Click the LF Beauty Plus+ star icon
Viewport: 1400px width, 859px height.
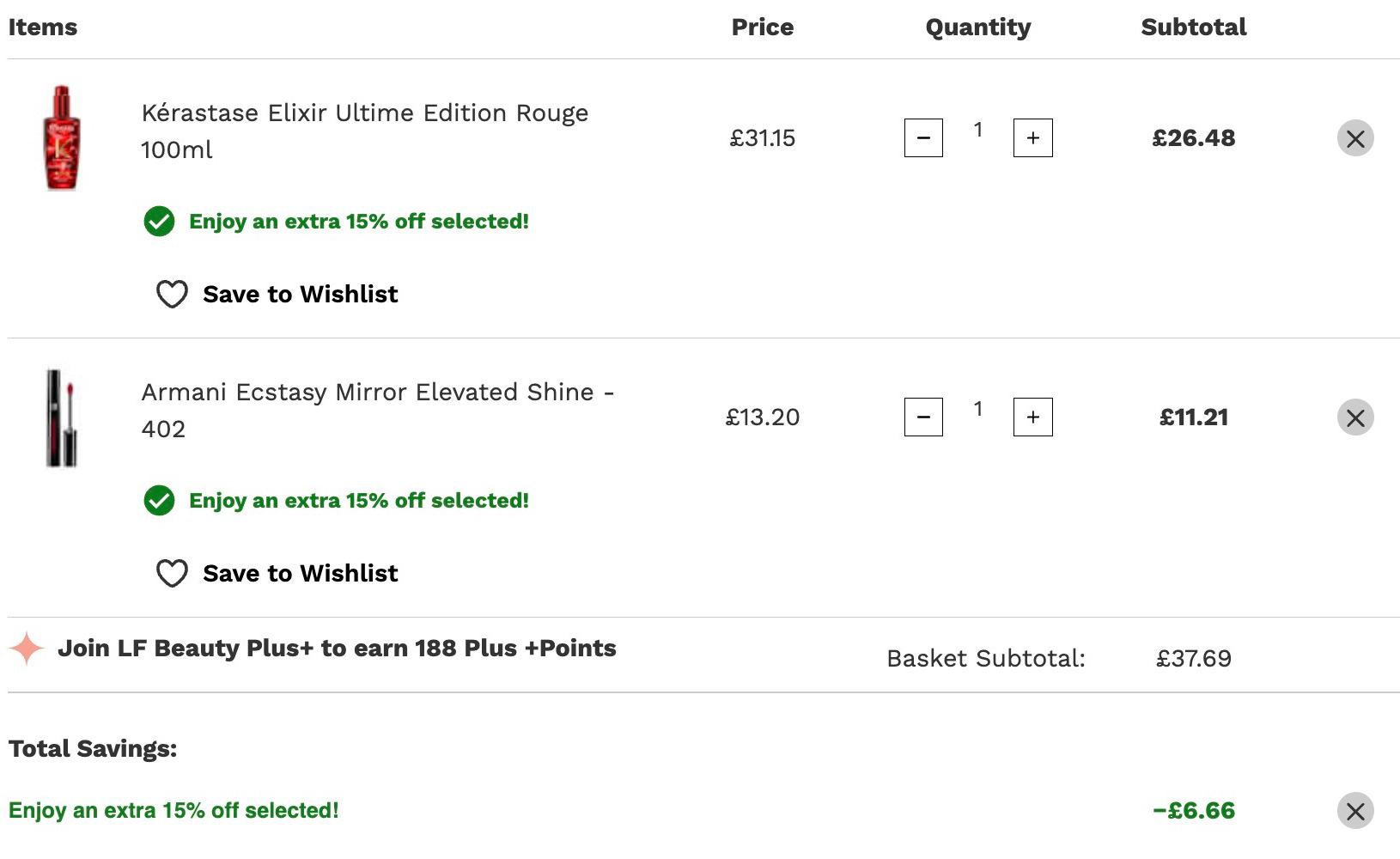pyautogui.click(x=27, y=649)
